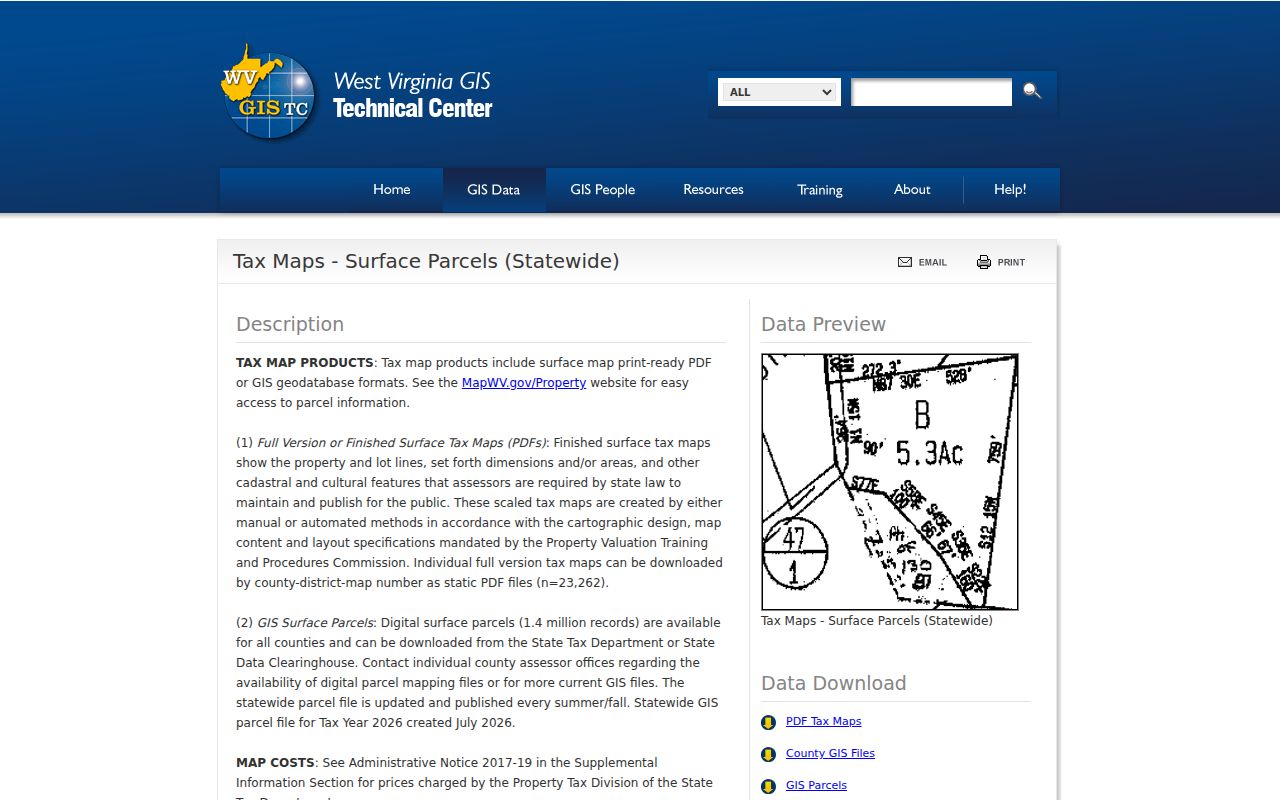
Task: Click the Tax Maps - Surface Parcels page heading
Action: pyautogui.click(x=426, y=261)
